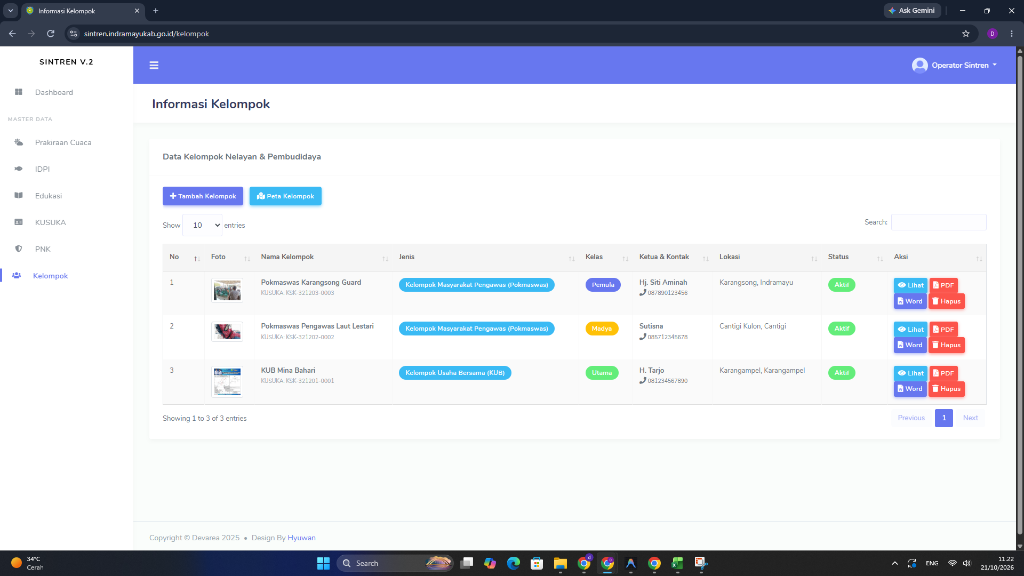Toggle the sidebar hamburger menu icon
1024x576 pixels.
(x=154, y=65)
